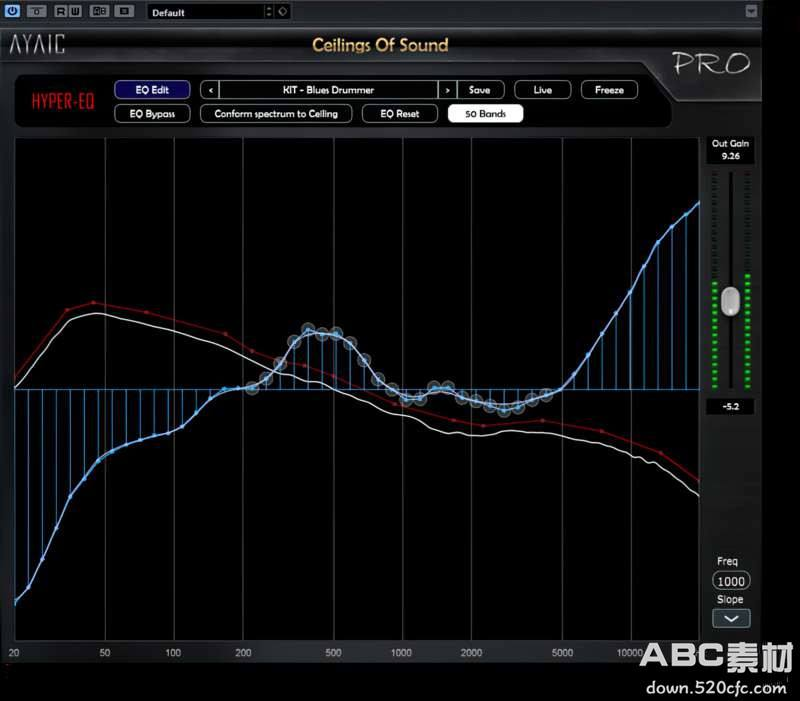The width and height of the screenshot is (800, 701).
Task: Click the -5.2 level readout
Action: [730, 407]
